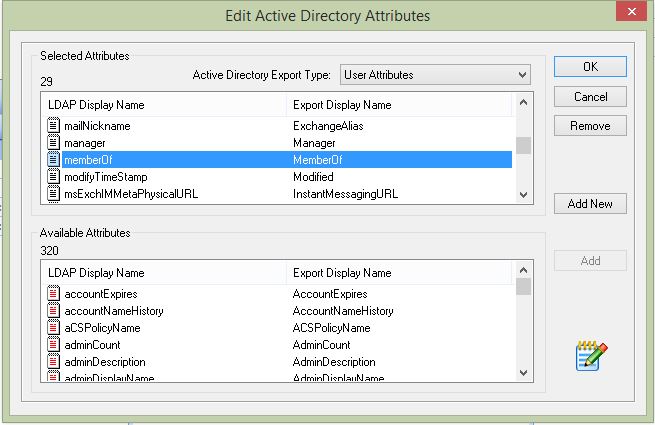Click the msExchIMMetaPhysicalURL row icon

click(x=53, y=194)
